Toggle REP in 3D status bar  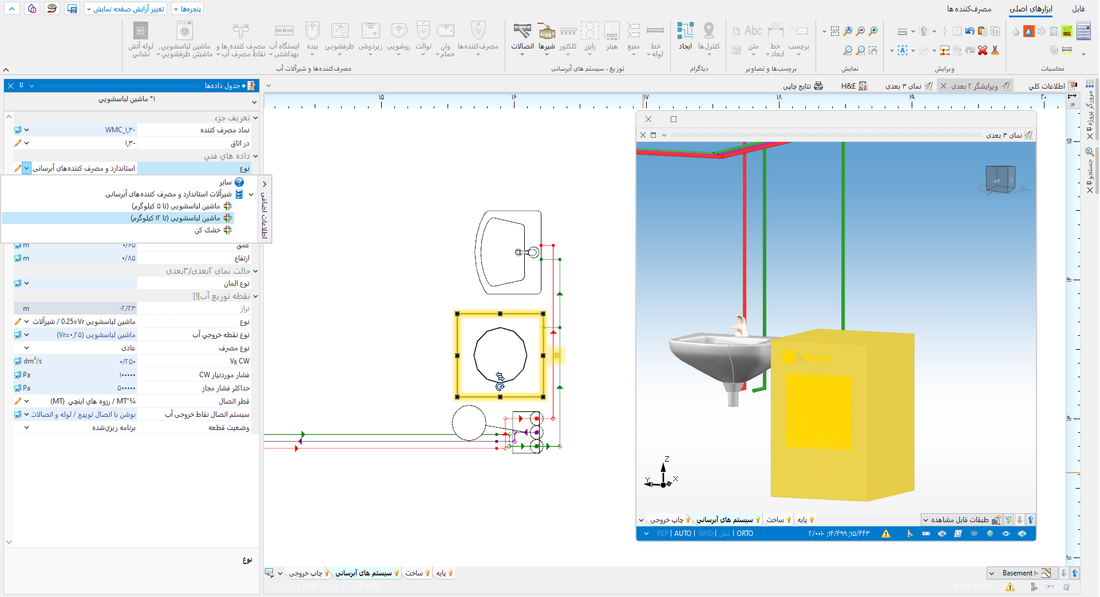point(662,534)
